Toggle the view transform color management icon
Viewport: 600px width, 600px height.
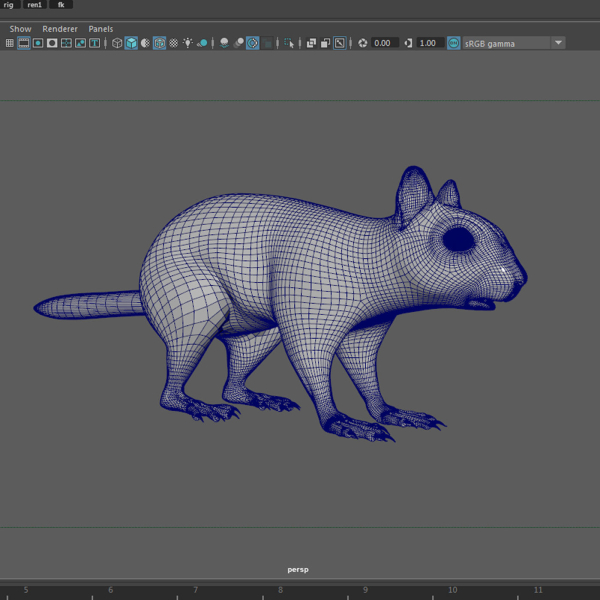click(x=454, y=43)
